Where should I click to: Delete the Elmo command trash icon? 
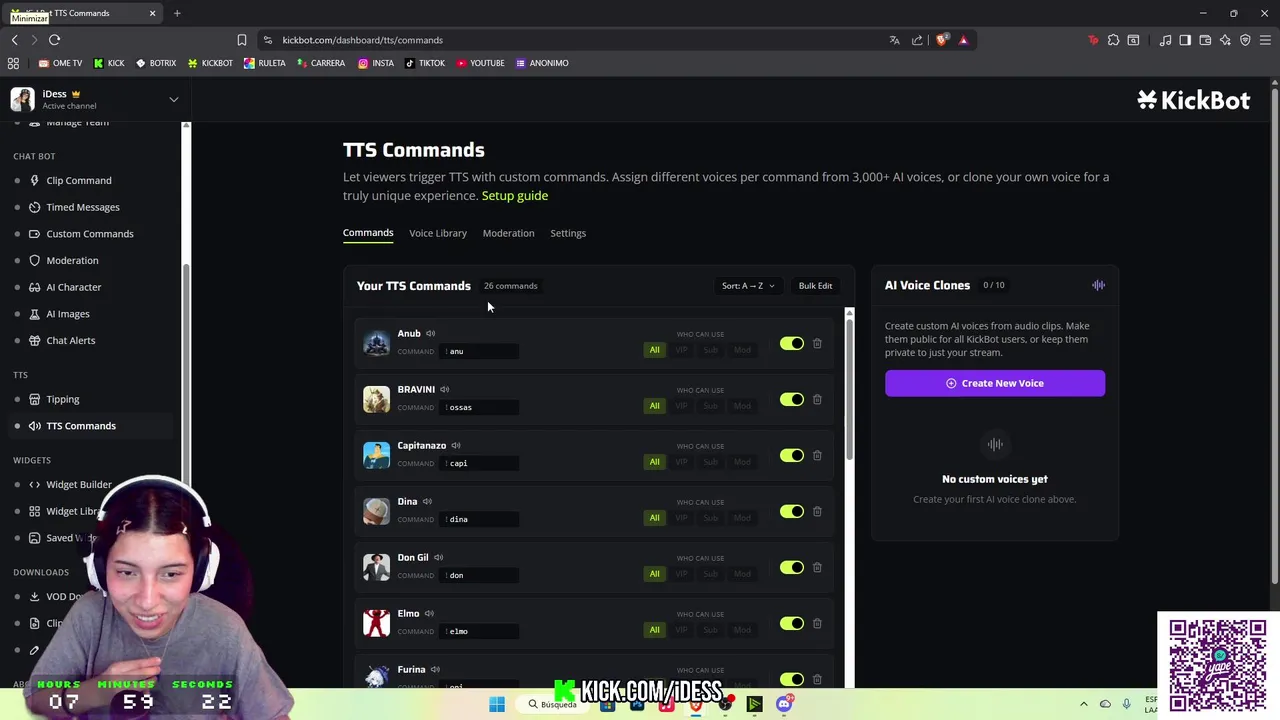pyautogui.click(x=817, y=623)
